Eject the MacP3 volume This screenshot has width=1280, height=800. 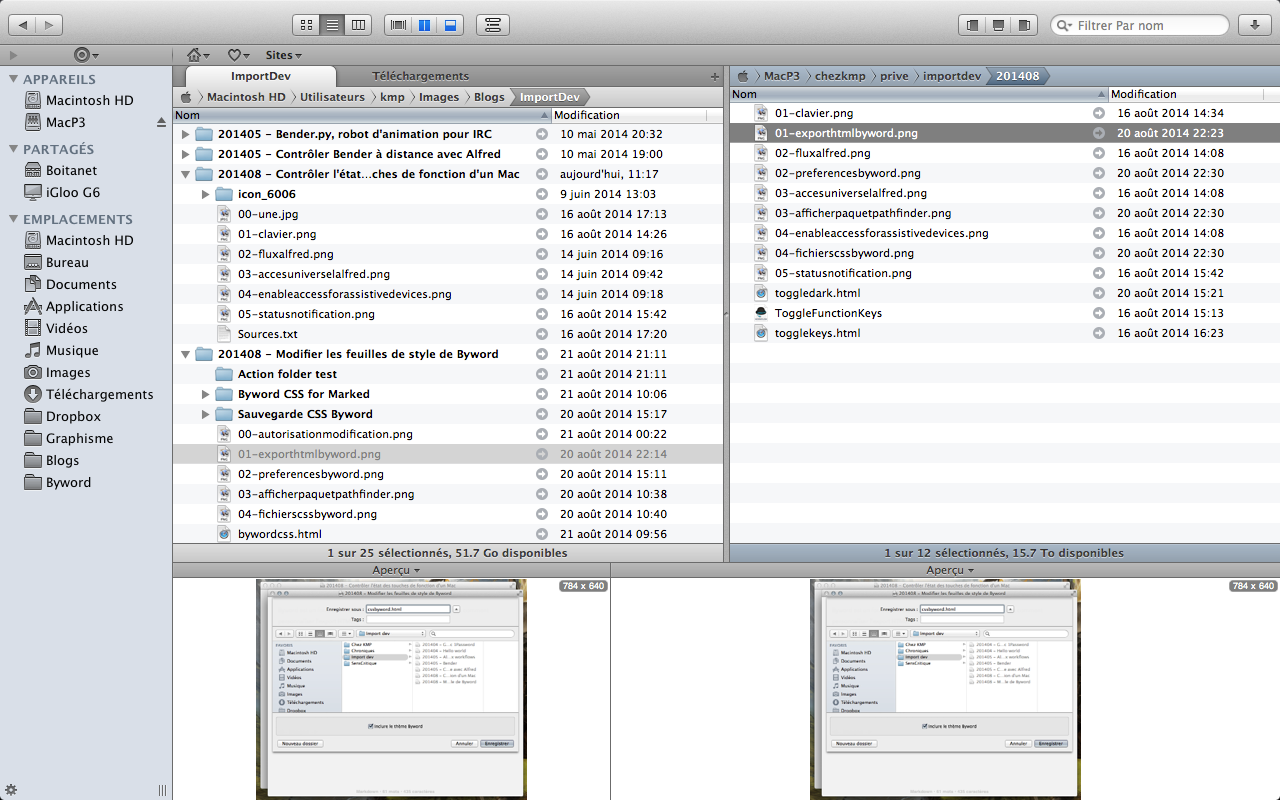pos(161,123)
